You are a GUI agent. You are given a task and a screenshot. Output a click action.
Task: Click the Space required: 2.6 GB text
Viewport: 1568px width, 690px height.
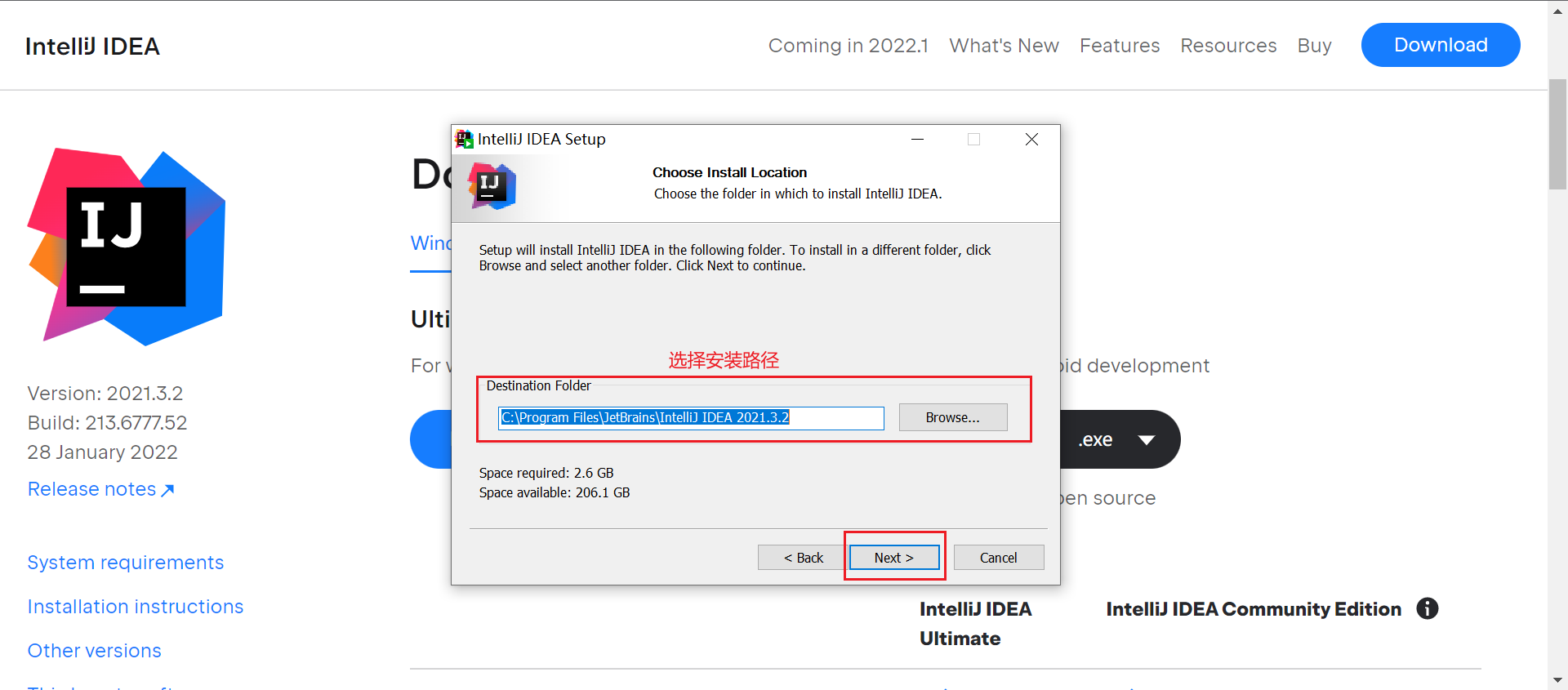click(546, 473)
